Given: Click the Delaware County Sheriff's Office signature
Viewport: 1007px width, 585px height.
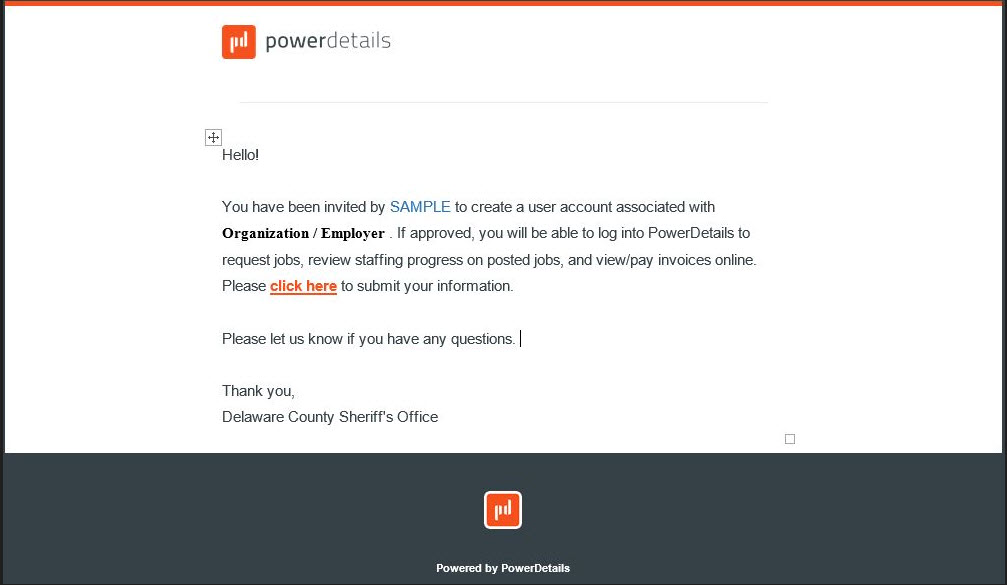Looking at the screenshot, I should click(x=330, y=417).
